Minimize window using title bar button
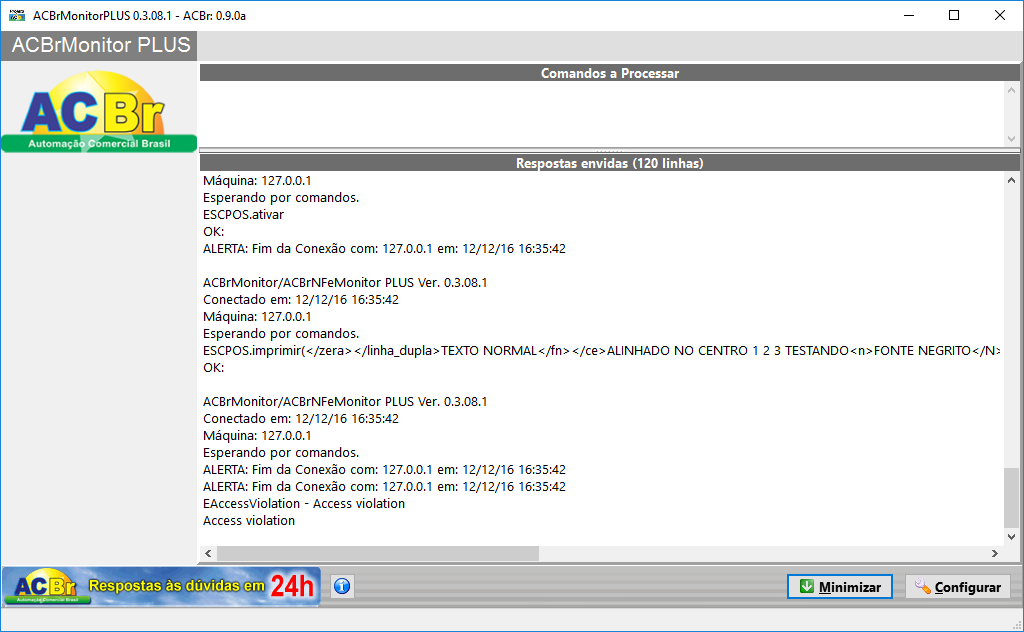The width and height of the screenshot is (1024, 632). click(x=908, y=15)
